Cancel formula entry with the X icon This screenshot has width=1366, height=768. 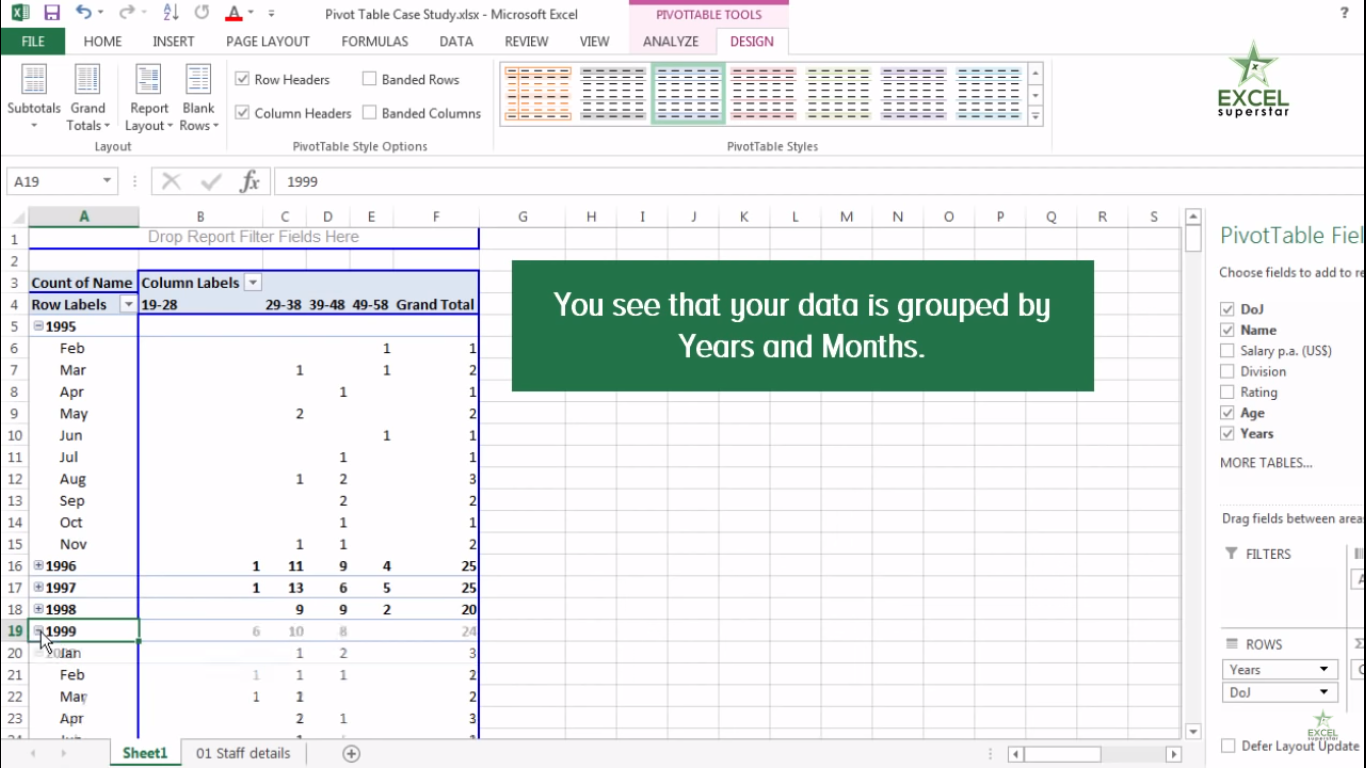click(171, 181)
